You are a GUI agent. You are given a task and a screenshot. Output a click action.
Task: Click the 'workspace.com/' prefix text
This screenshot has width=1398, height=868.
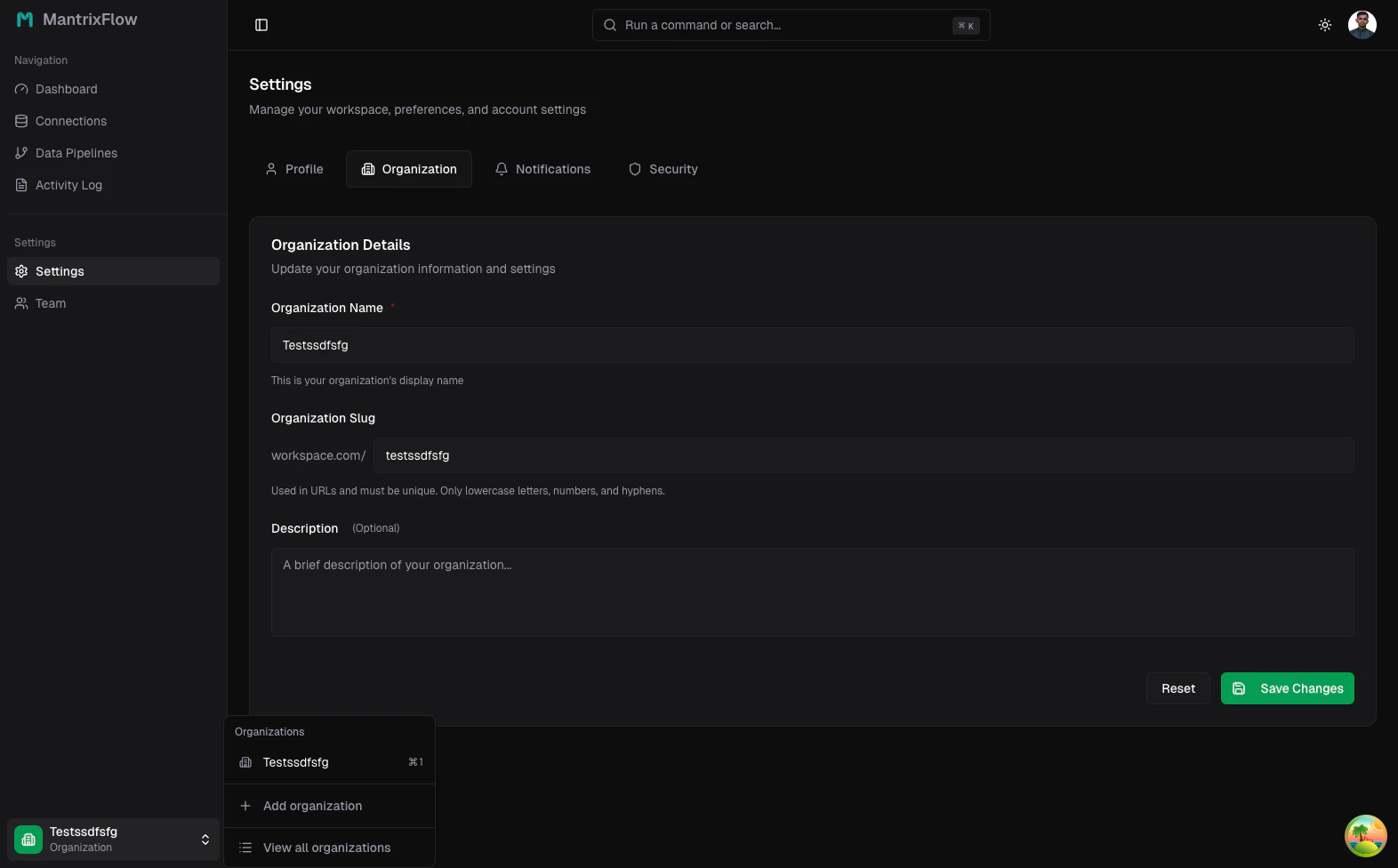318,455
